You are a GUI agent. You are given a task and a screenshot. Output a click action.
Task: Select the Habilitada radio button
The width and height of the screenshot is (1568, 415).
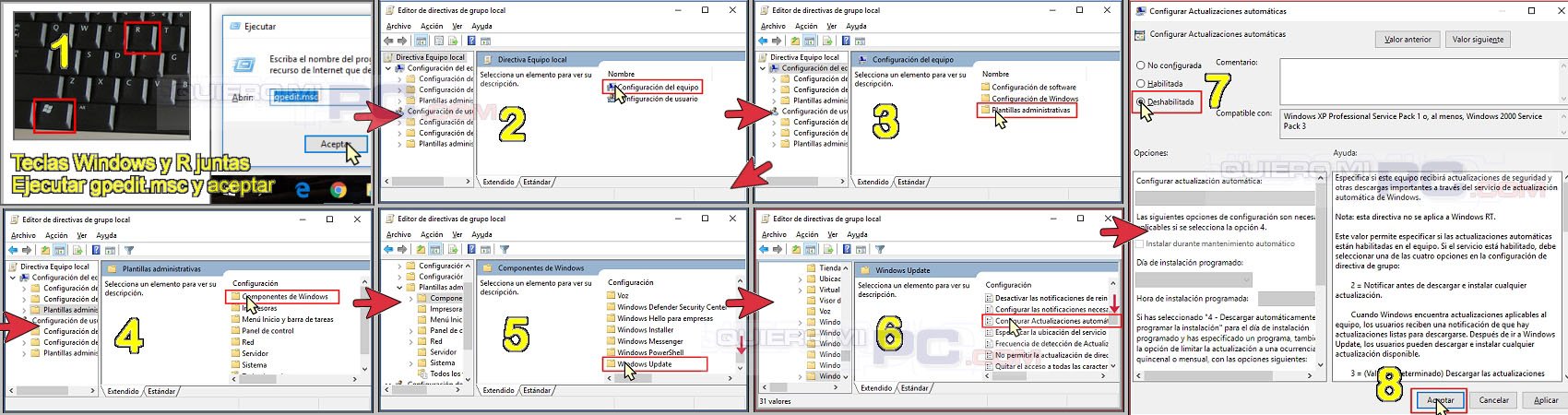point(1141,83)
